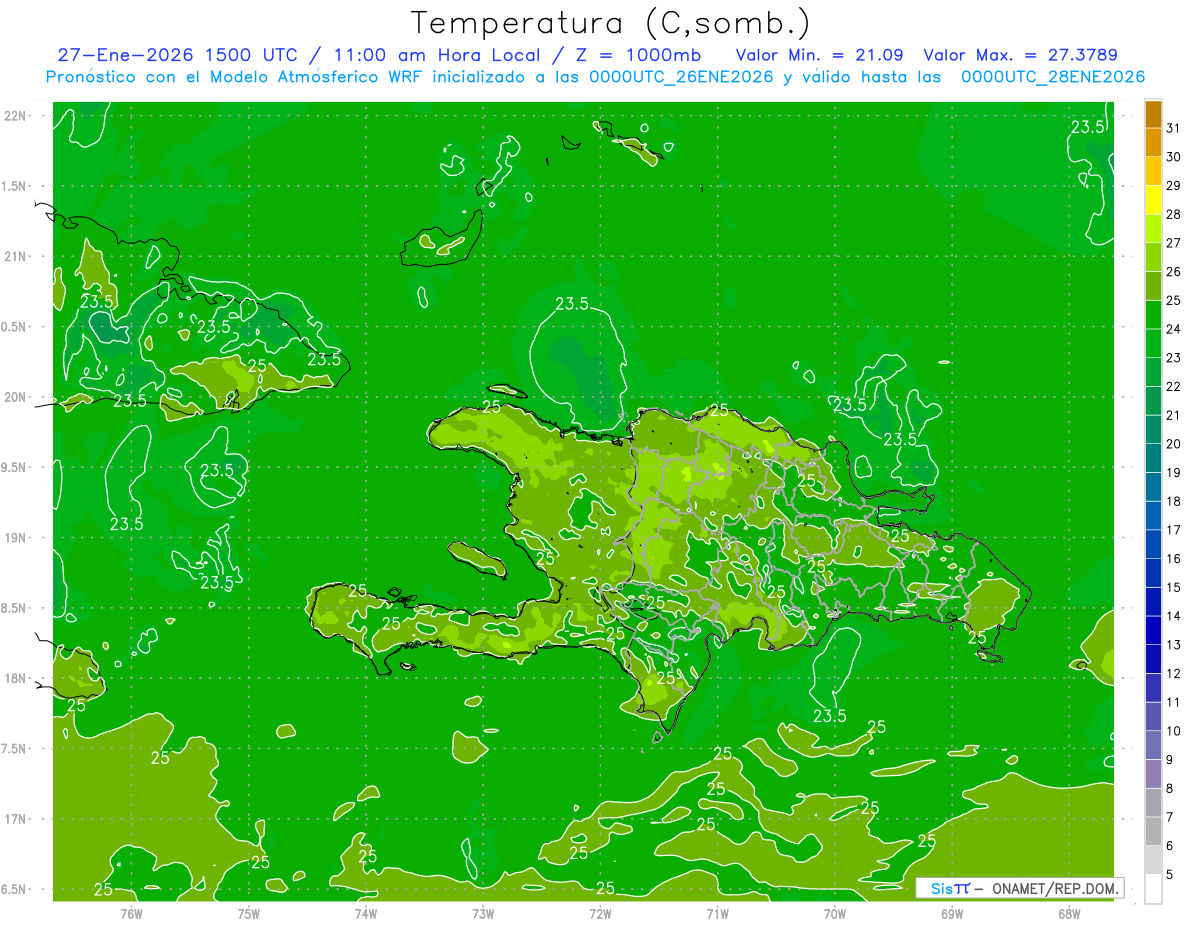This screenshot has width=1200, height=927.
Task: Click the "76W" longitude axis label
Action: click(x=131, y=913)
